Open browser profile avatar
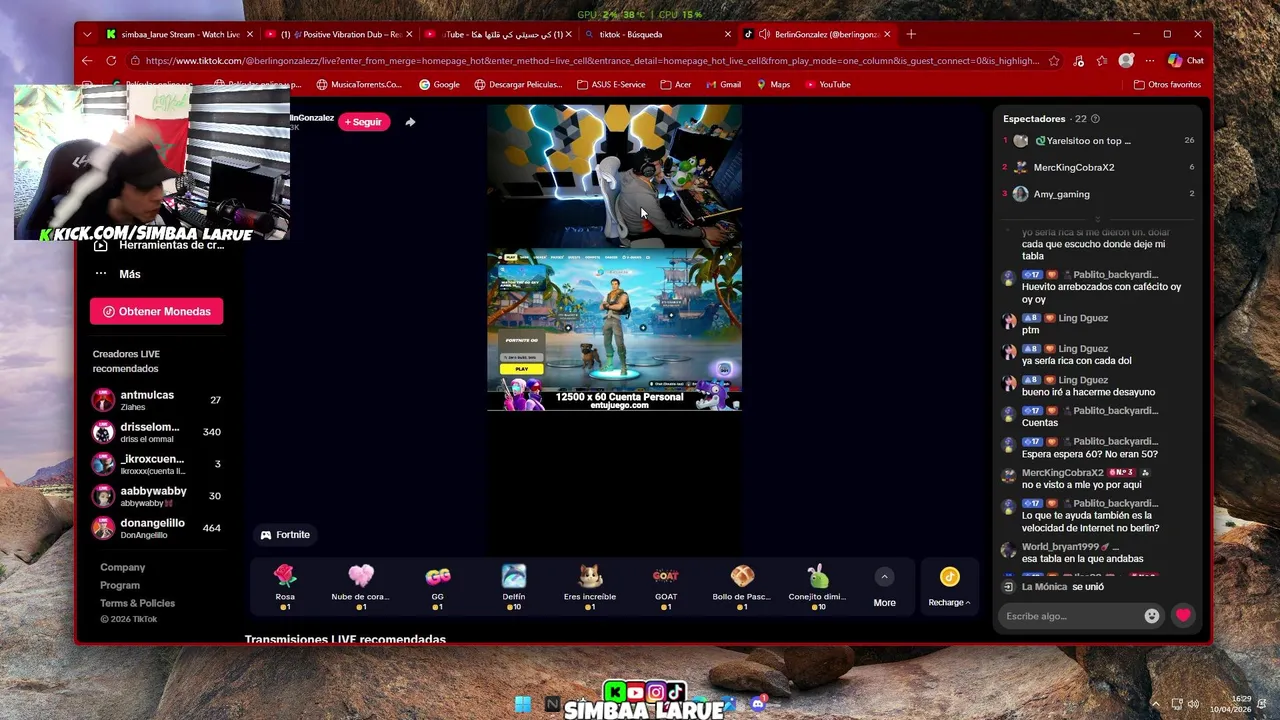 point(1126,61)
